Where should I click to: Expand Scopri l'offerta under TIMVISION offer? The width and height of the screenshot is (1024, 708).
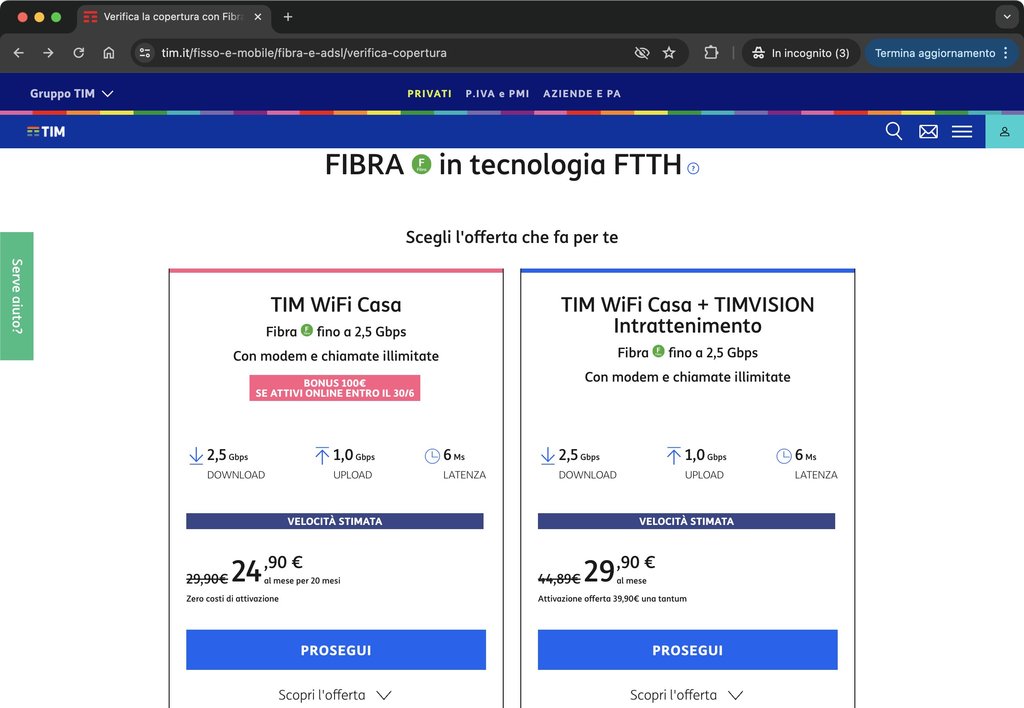pyautogui.click(x=686, y=695)
